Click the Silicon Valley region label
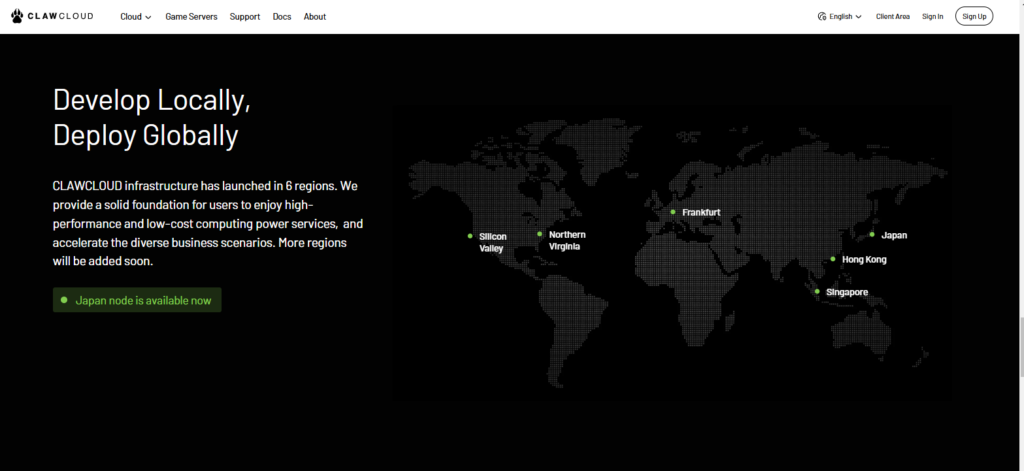Screen dimensions: 1024x471 point(493,242)
